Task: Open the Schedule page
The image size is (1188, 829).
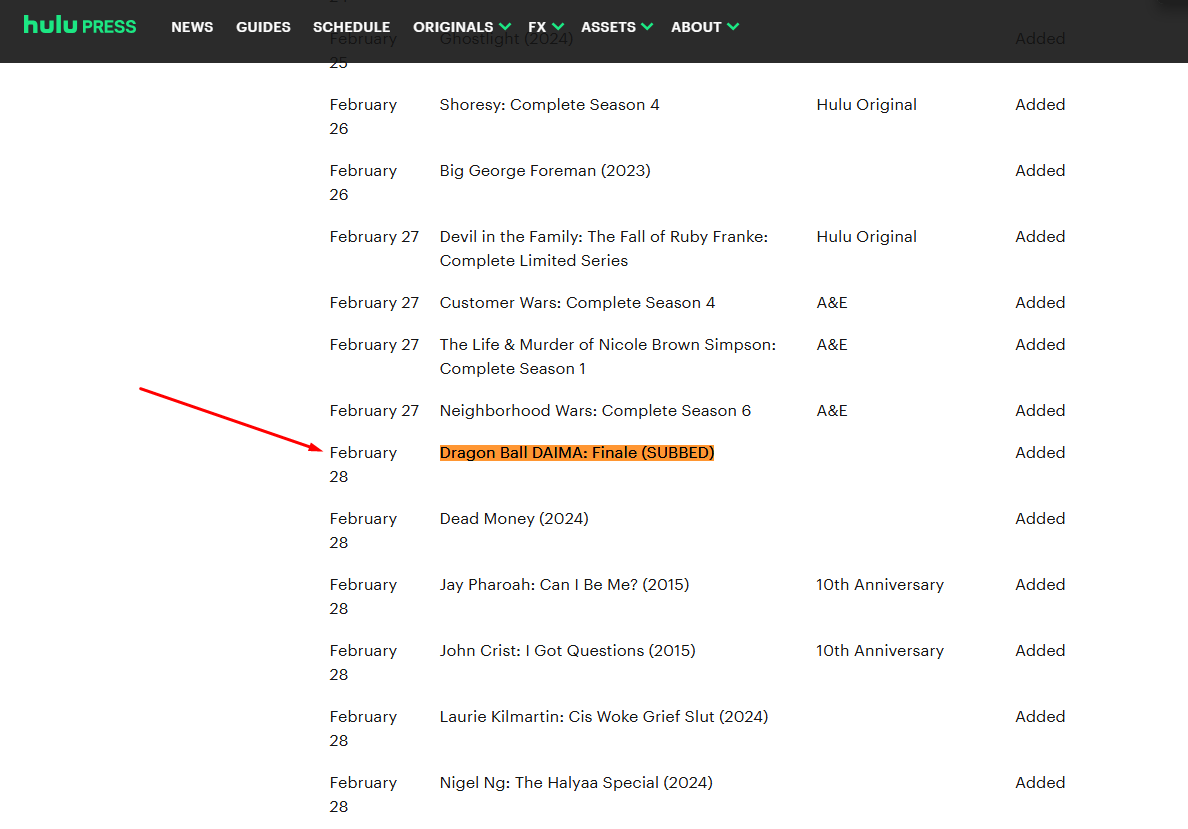Action: click(352, 27)
